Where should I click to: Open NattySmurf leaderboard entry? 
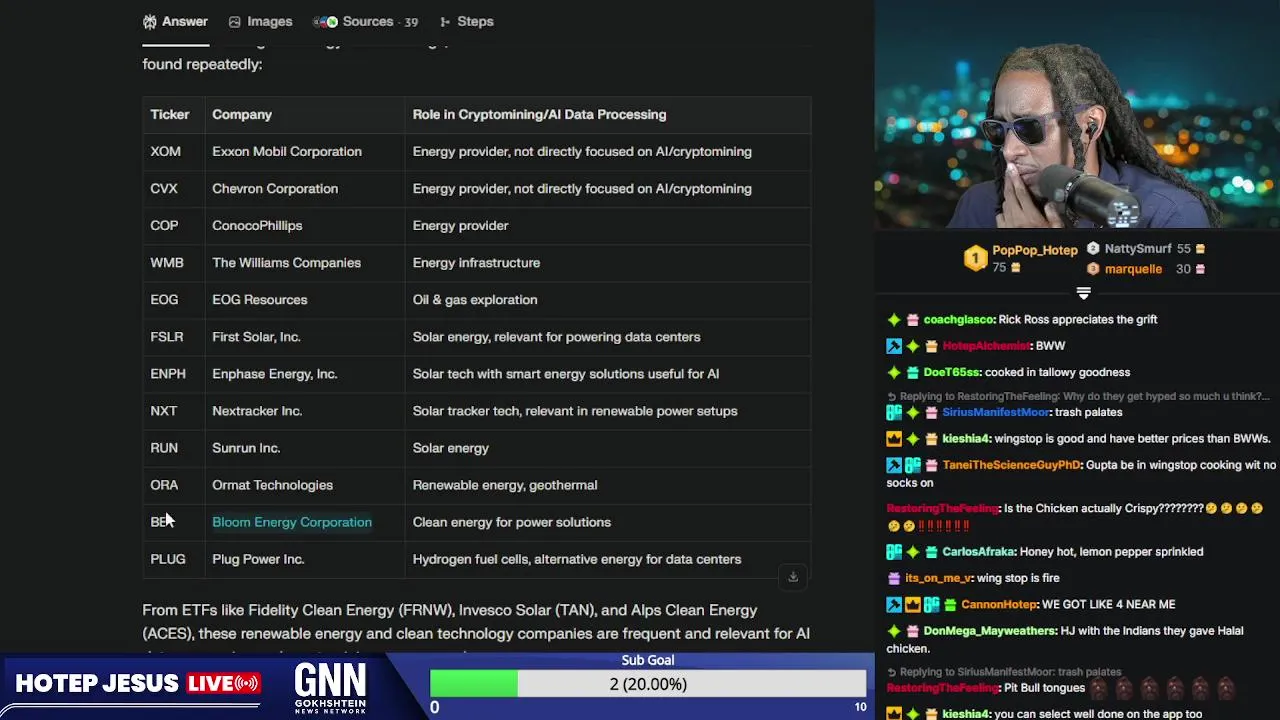coord(1146,249)
